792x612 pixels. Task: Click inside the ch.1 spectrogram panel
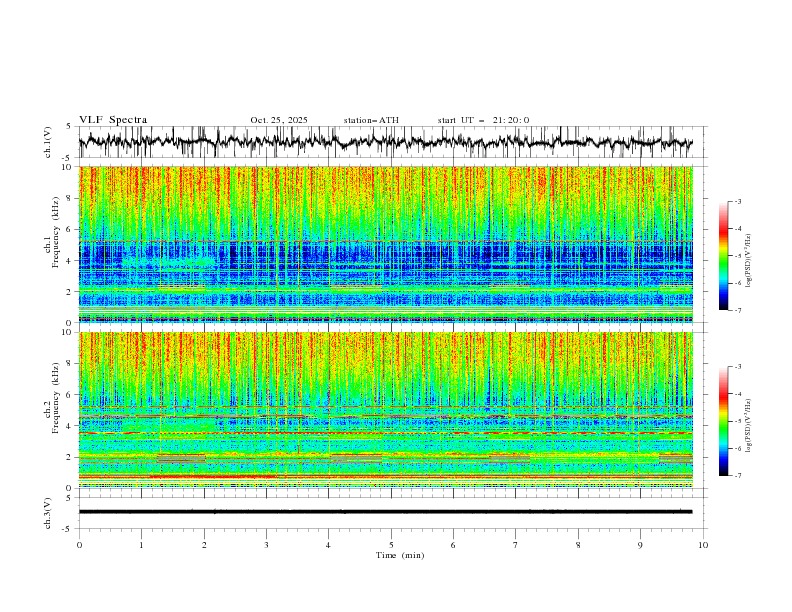[x=385, y=244]
